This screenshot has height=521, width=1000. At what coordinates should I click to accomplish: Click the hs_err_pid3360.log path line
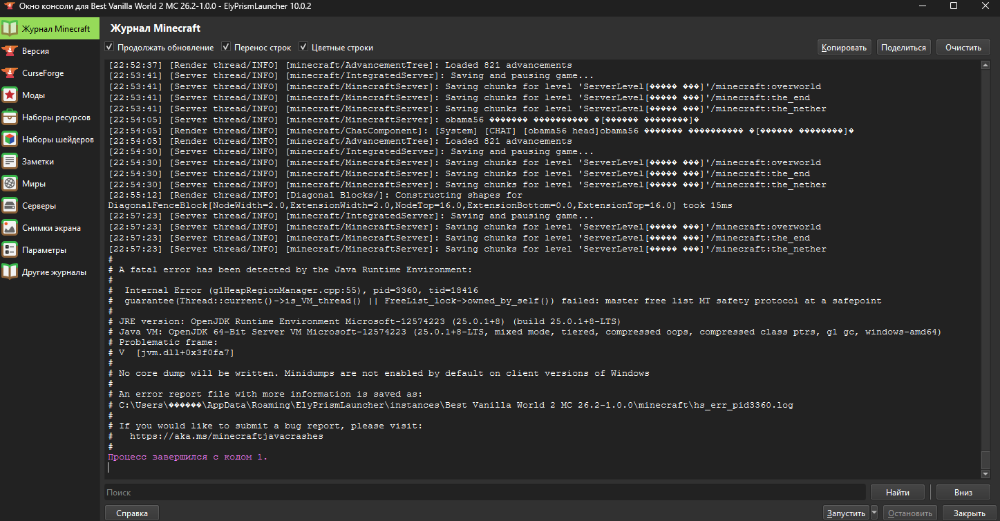pos(451,405)
